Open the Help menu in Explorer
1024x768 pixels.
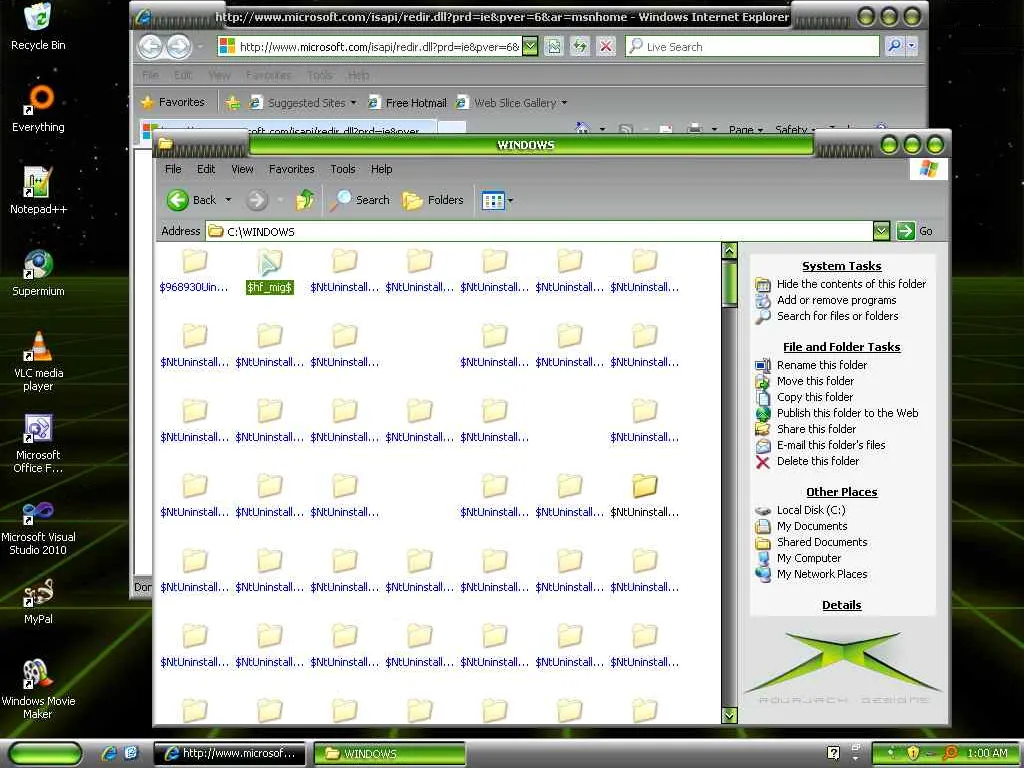(x=381, y=169)
